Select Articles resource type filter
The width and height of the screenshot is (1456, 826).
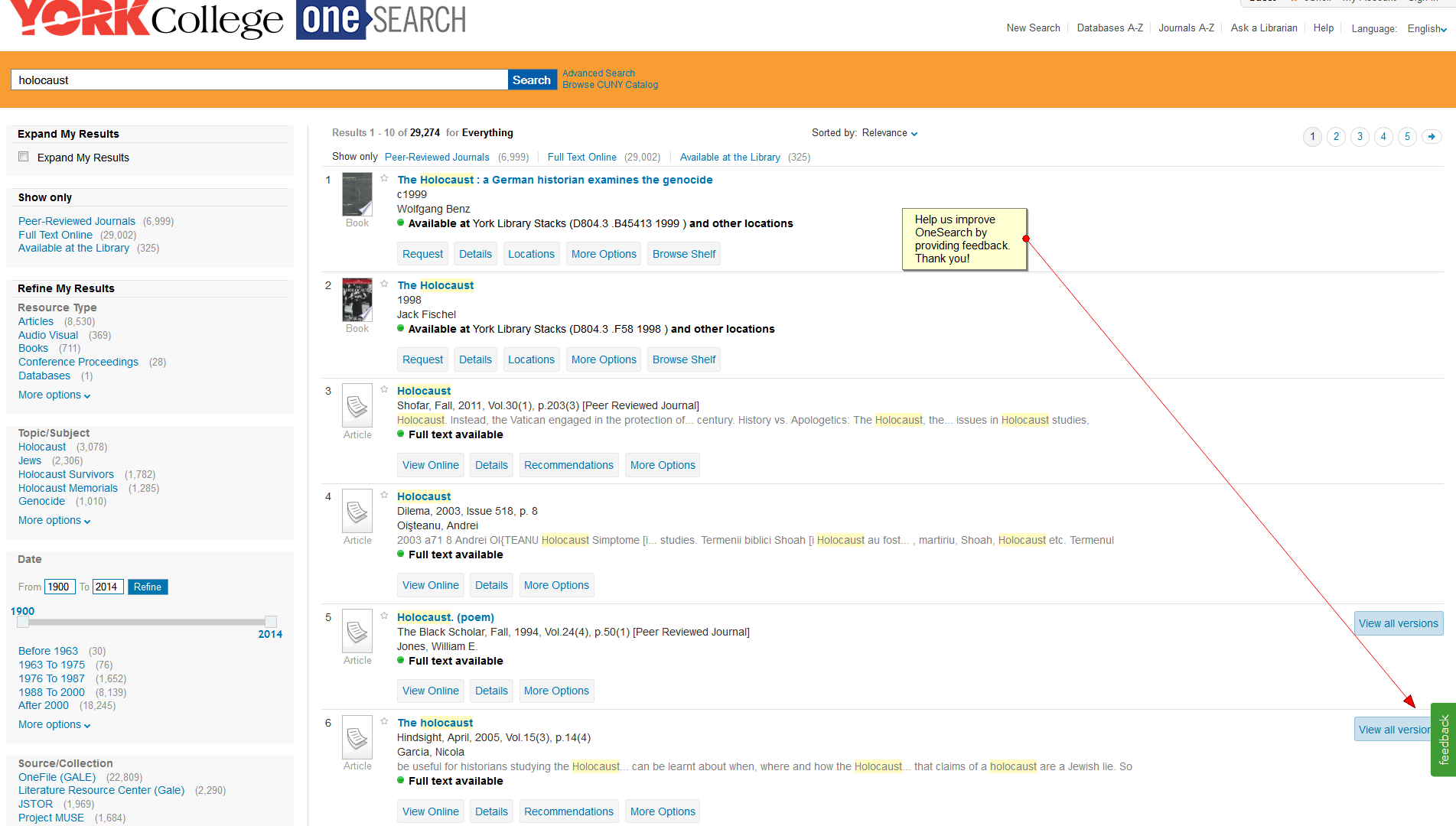tap(36, 321)
